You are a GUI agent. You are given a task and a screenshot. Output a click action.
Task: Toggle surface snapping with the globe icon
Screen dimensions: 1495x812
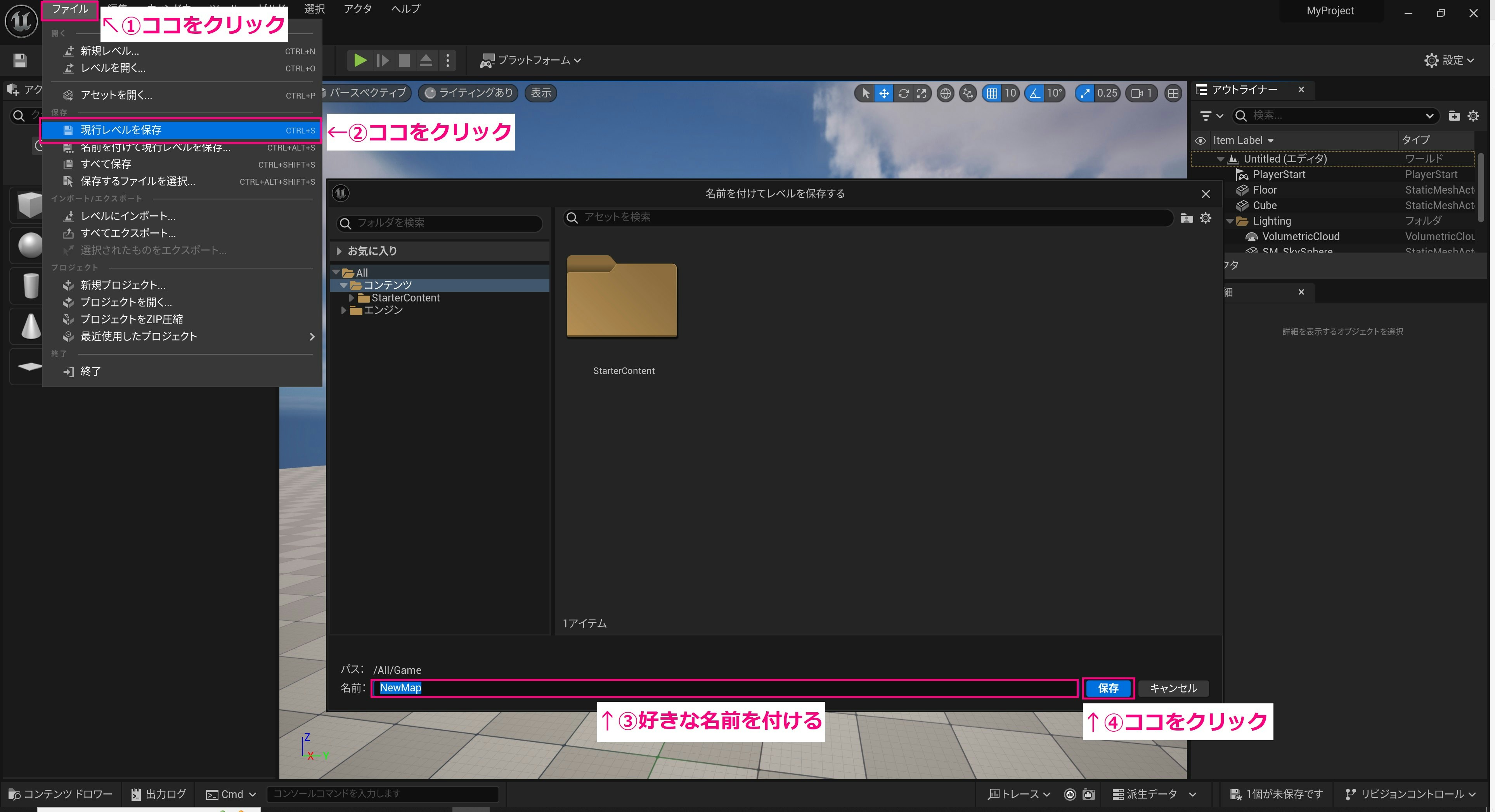[x=946, y=93]
